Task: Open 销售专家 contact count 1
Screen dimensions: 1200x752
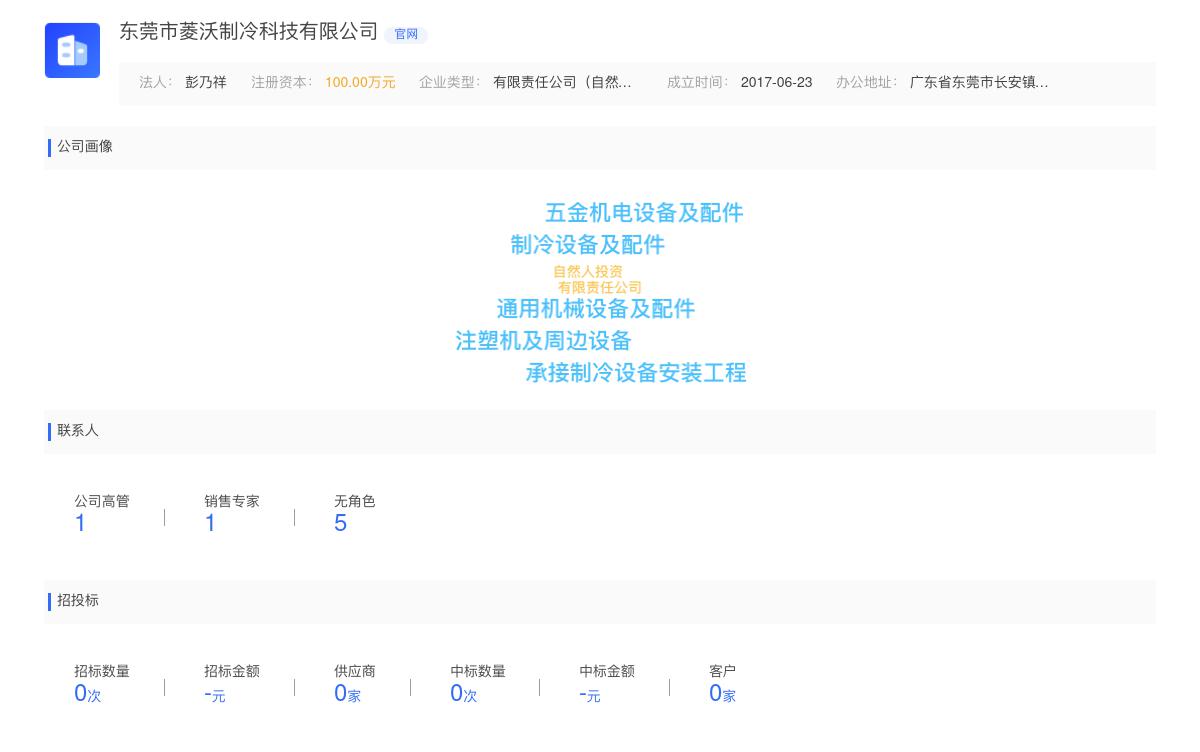Action: tap(210, 523)
